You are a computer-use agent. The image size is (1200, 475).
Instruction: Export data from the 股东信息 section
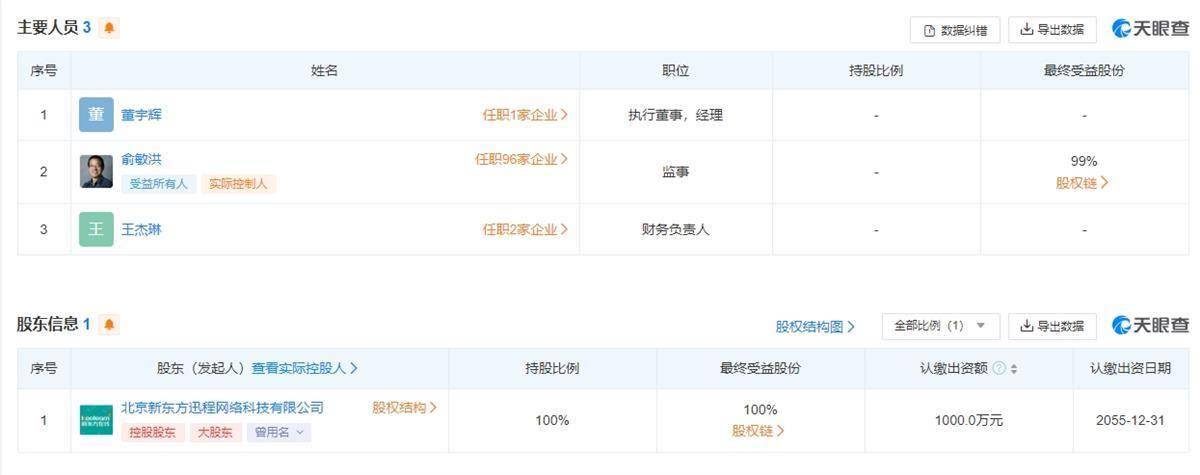[1052, 326]
